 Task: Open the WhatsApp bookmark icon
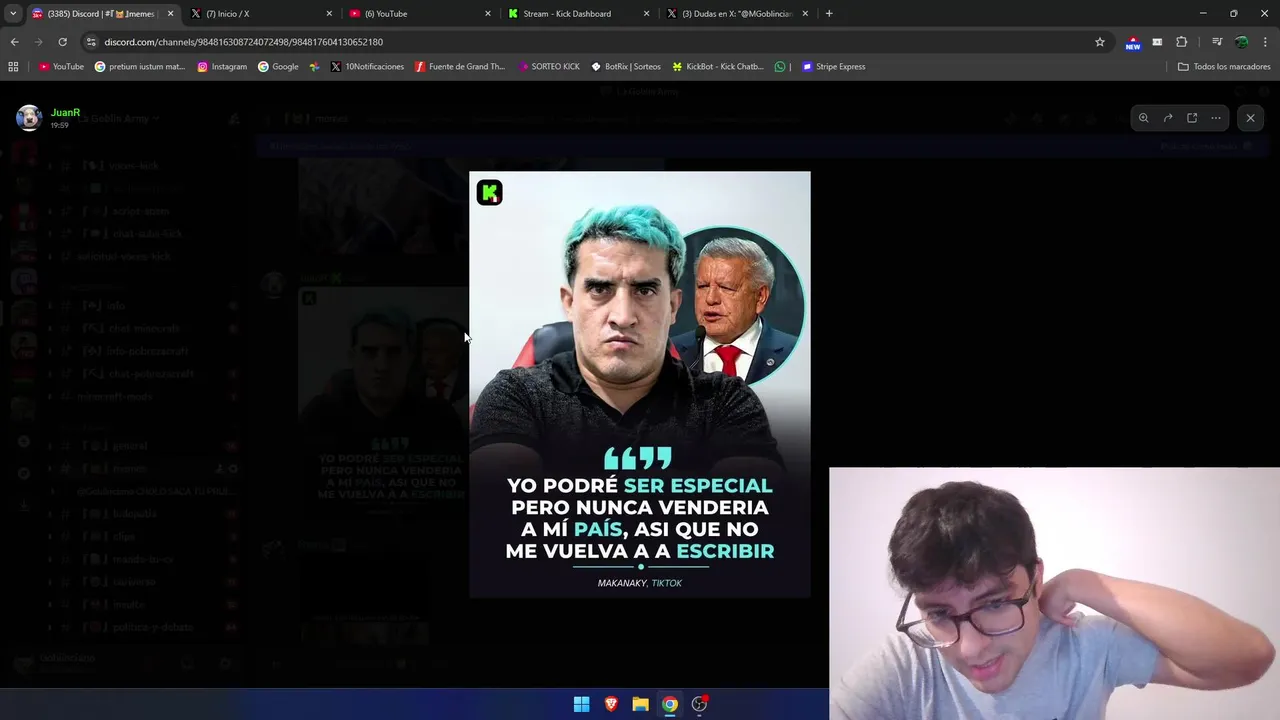pos(781,67)
